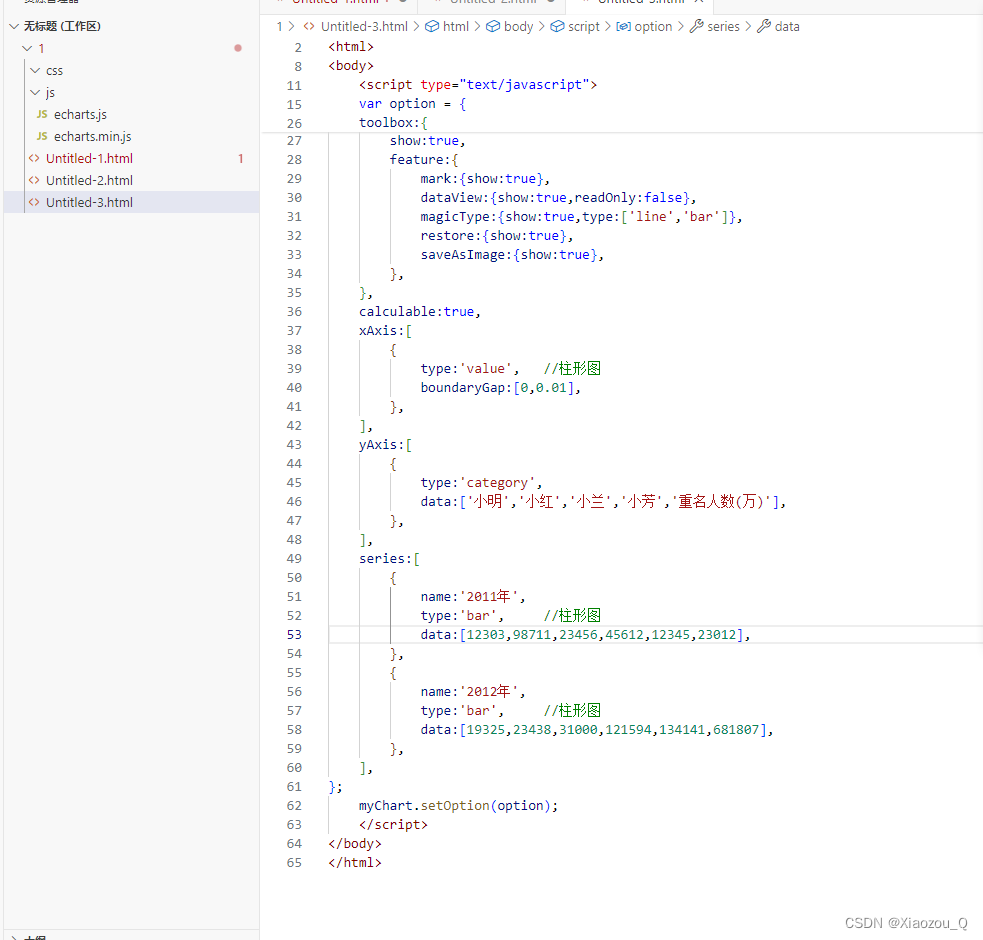Click the option breadcrumb segment
This screenshot has height=940, width=983.
click(x=653, y=26)
